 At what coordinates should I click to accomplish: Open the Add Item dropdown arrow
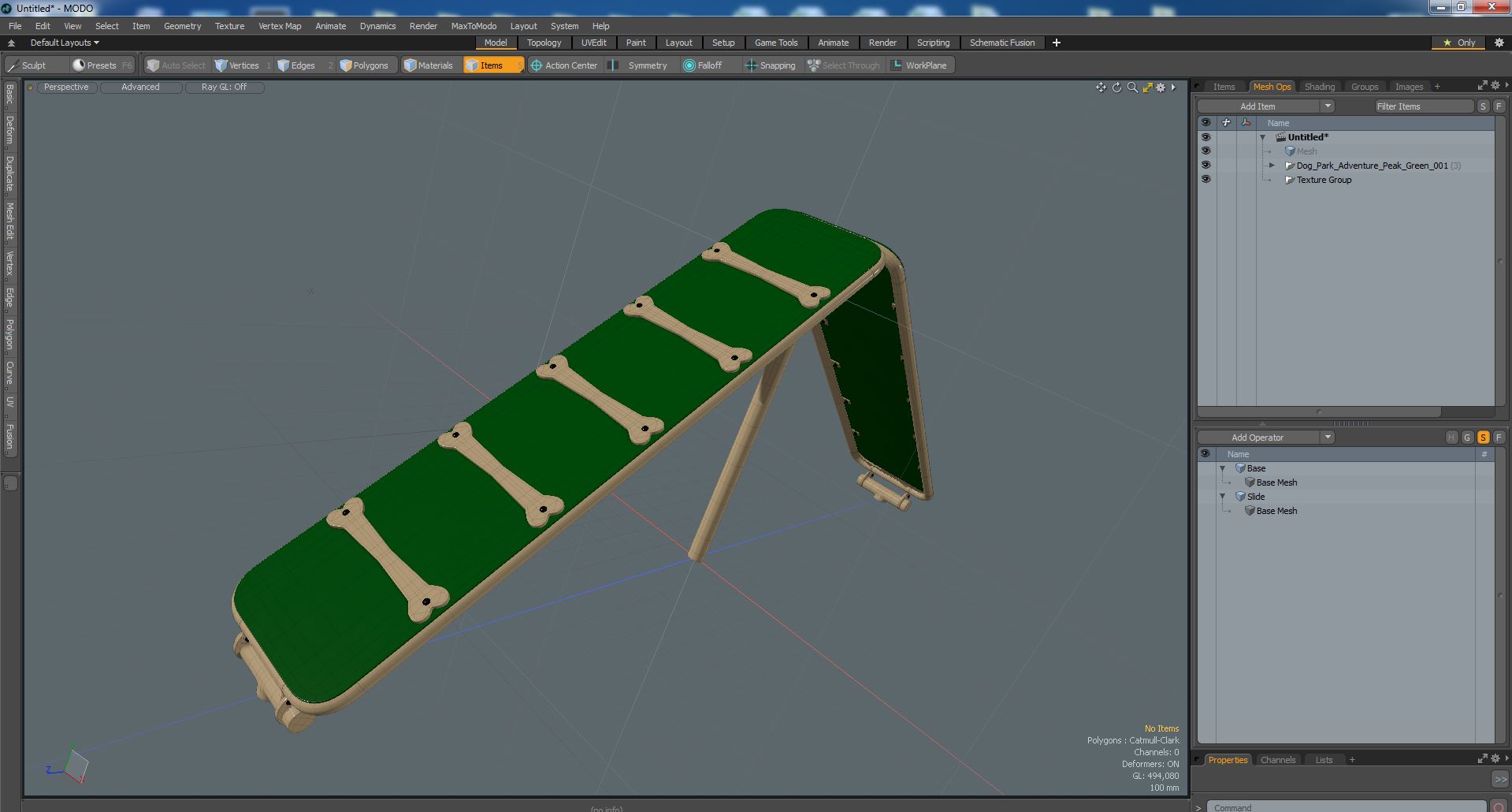[1328, 106]
